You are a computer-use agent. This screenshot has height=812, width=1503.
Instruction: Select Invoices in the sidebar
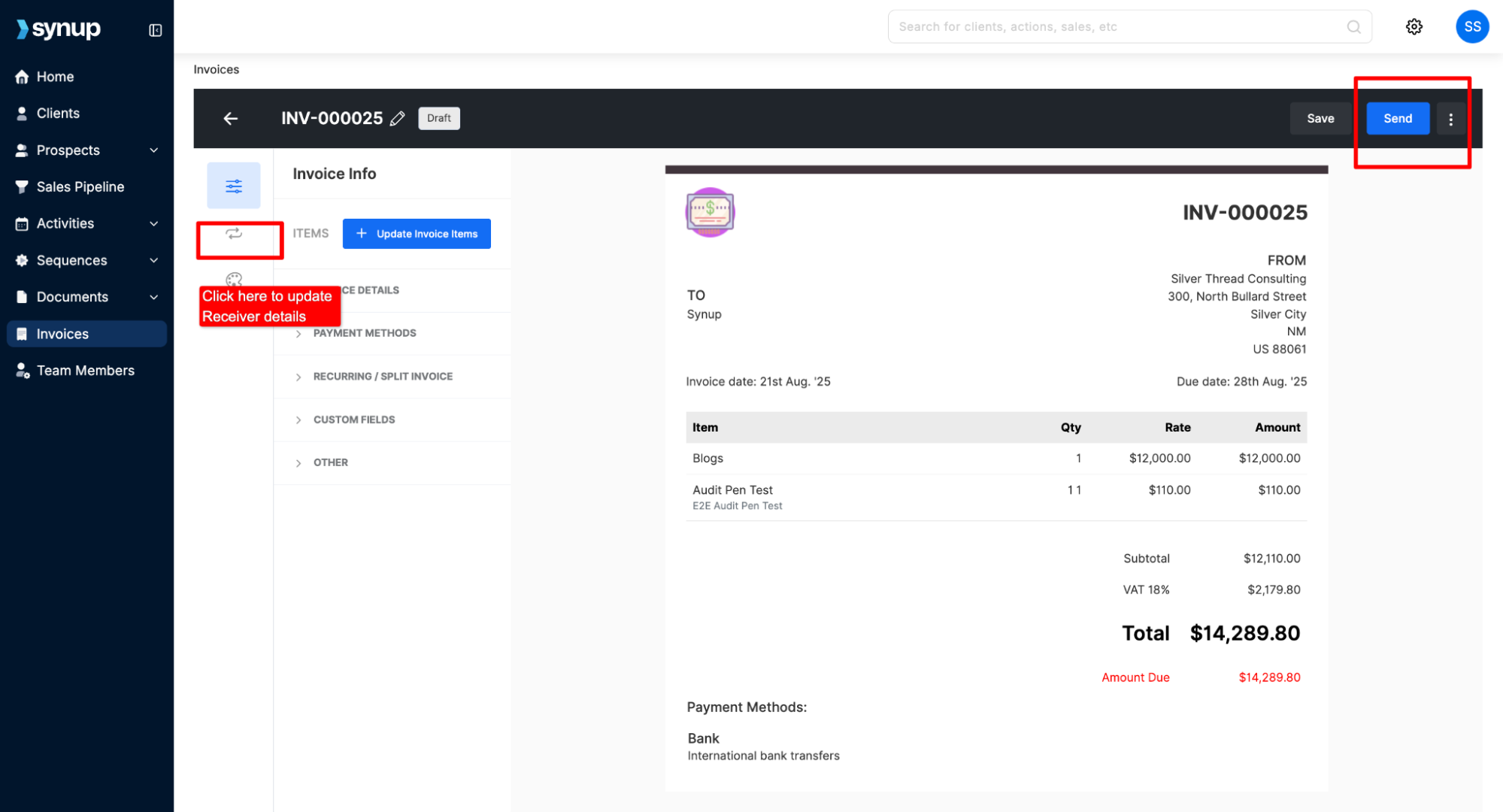click(86, 335)
